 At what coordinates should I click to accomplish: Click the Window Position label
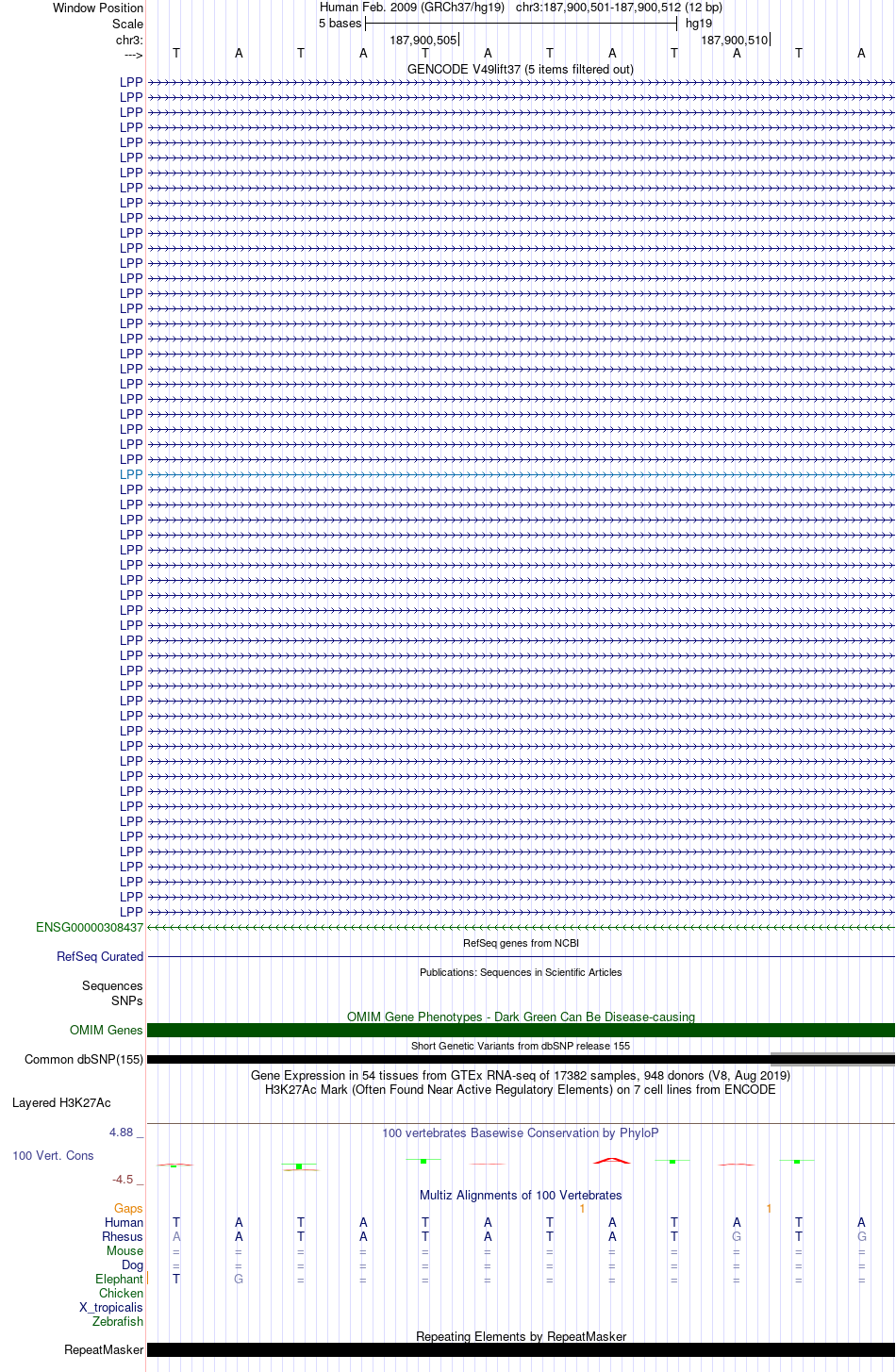tap(98, 8)
